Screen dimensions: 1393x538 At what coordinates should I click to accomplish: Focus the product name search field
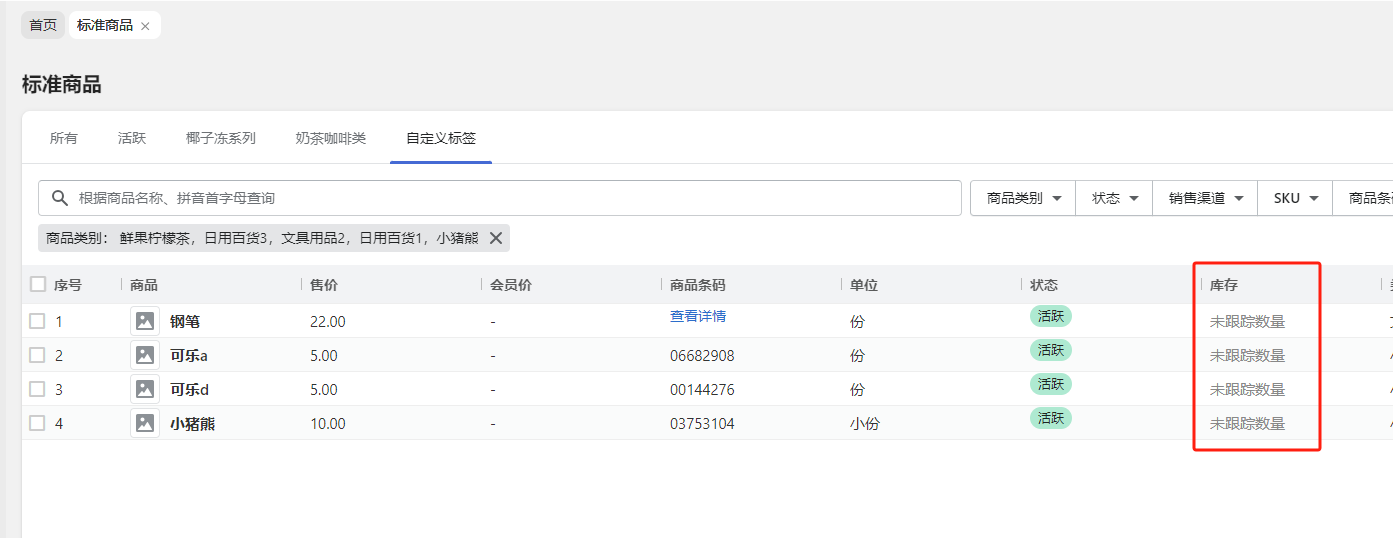(x=510, y=198)
